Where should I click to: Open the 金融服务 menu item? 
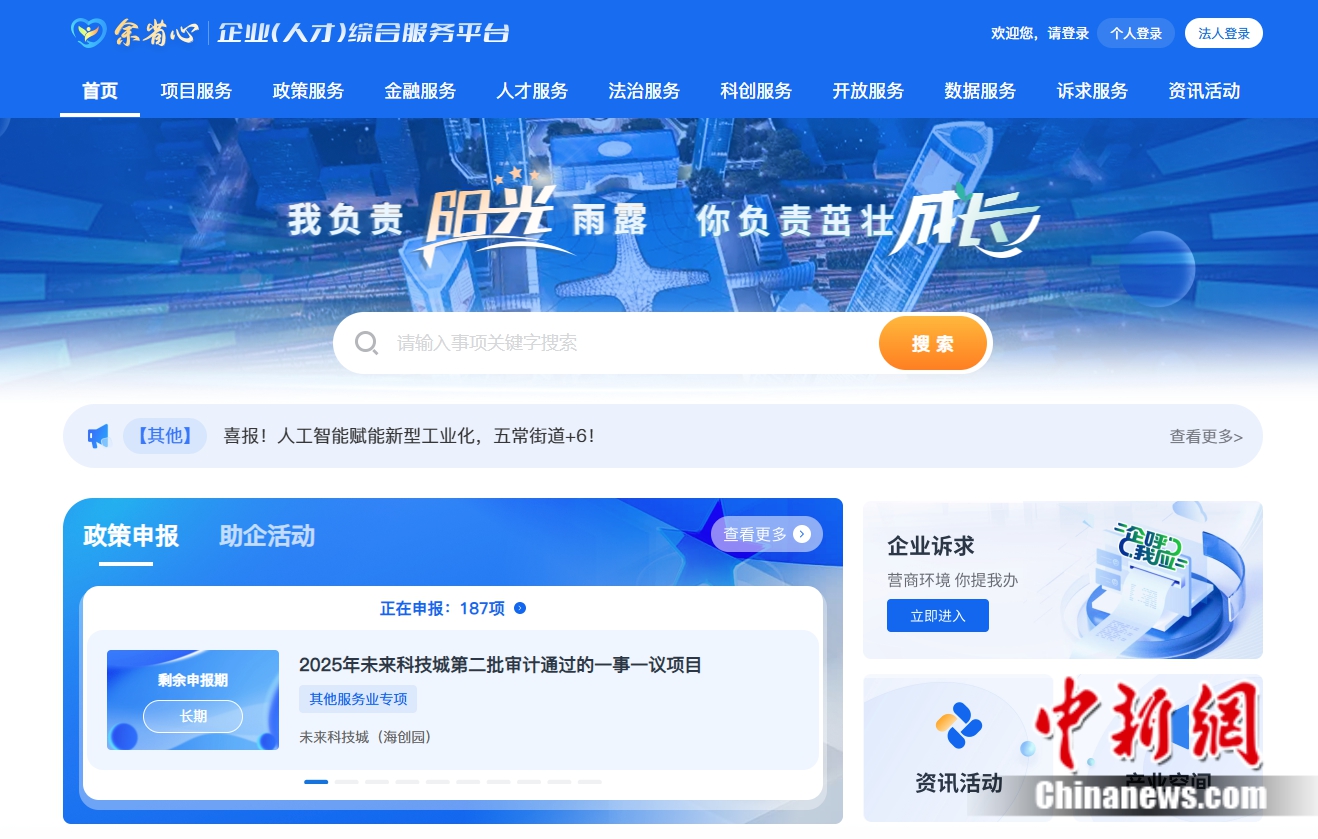click(420, 91)
